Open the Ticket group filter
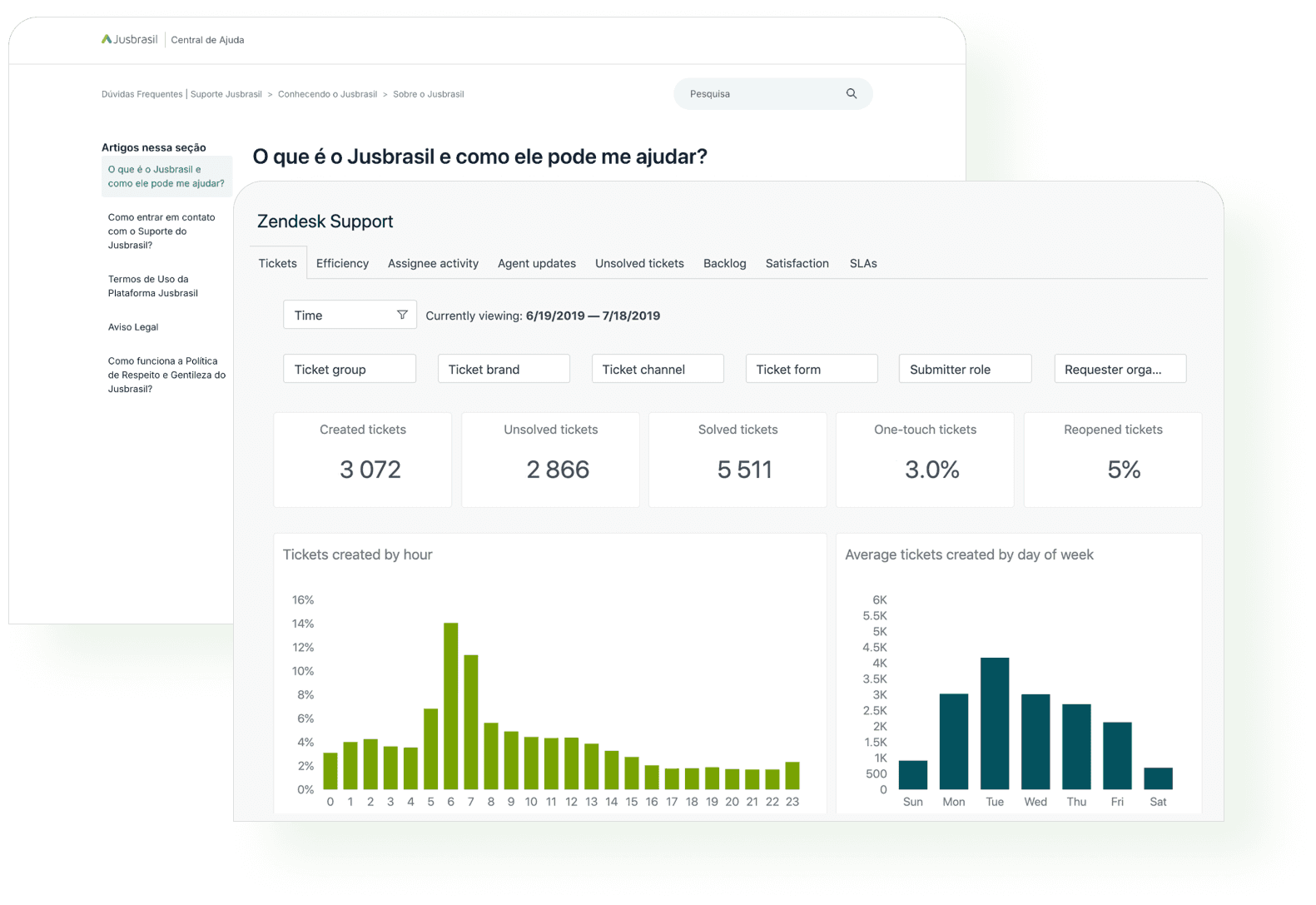Image resolution: width=1316 pixels, height=905 pixels. point(350,369)
